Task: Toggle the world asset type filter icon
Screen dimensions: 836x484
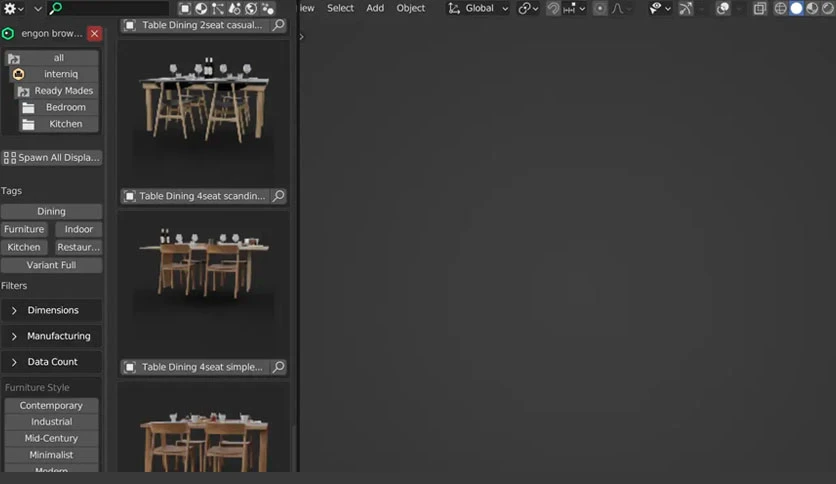Action: tap(251, 9)
